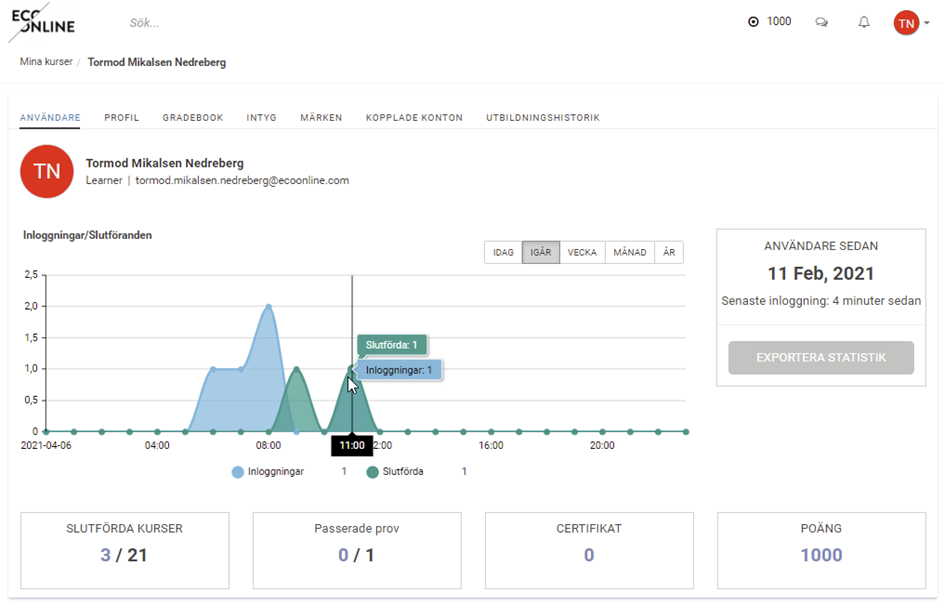Select the Igår chart range
Image resolution: width=944 pixels, height=605 pixels.
click(x=541, y=252)
